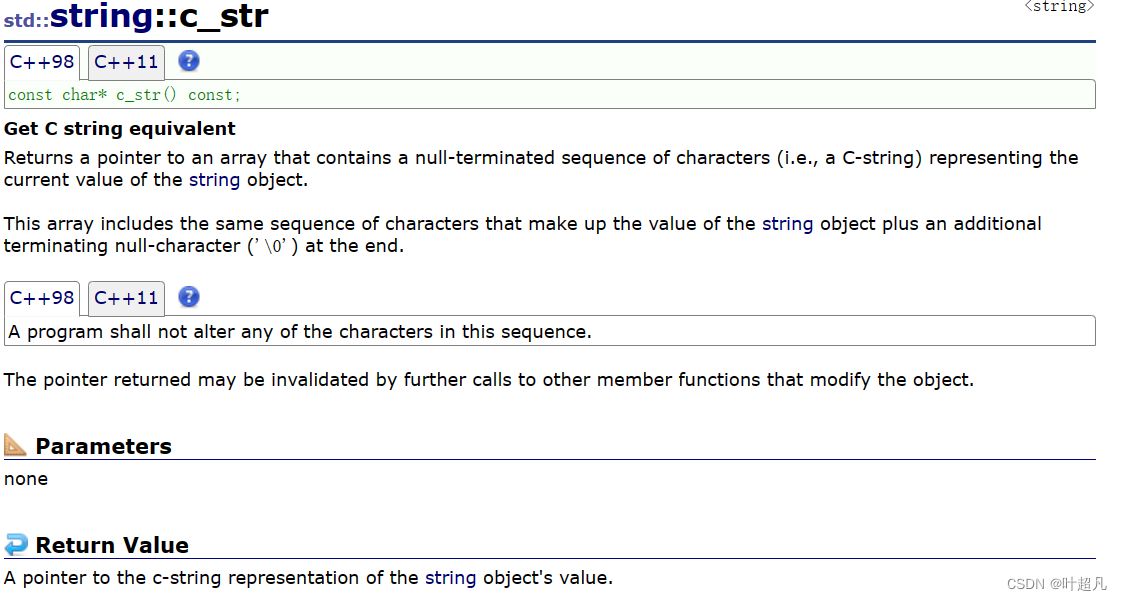Select the top C++98 tab above the declaration

click(x=42, y=62)
